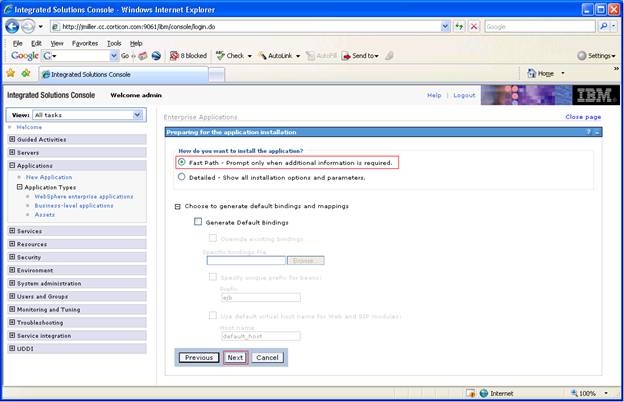Open the File menu

coord(18,43)
